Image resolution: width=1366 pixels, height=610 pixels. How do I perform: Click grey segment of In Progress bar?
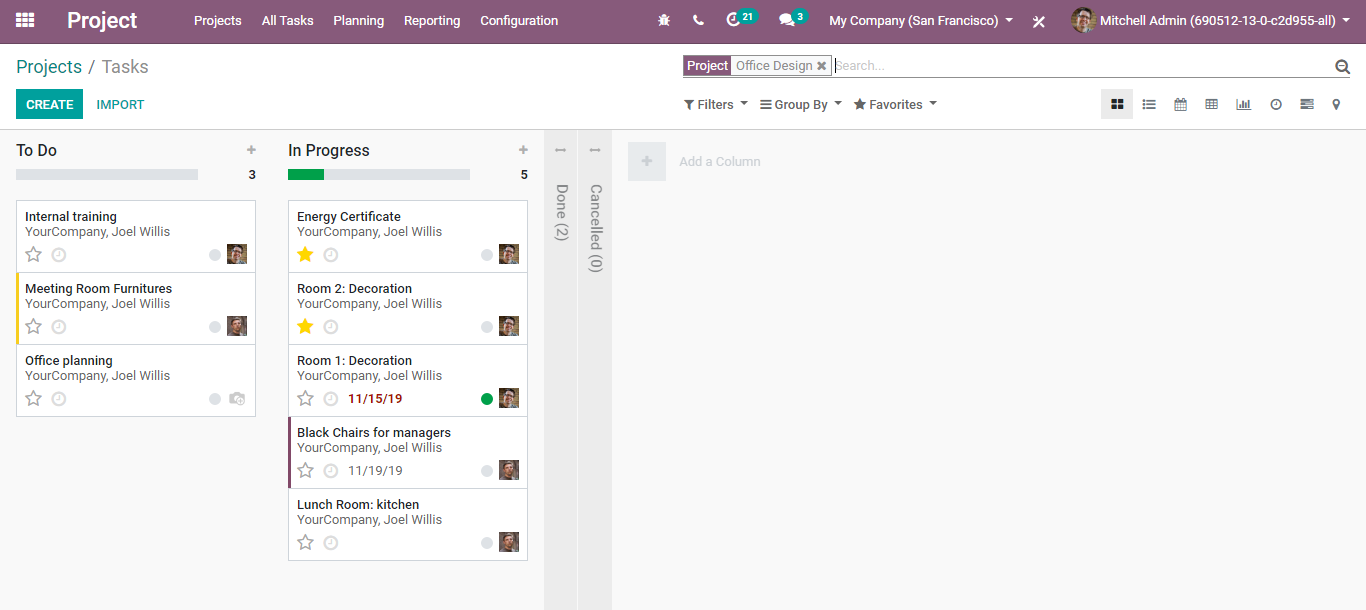pyautogui.click(x=397, y=174)
